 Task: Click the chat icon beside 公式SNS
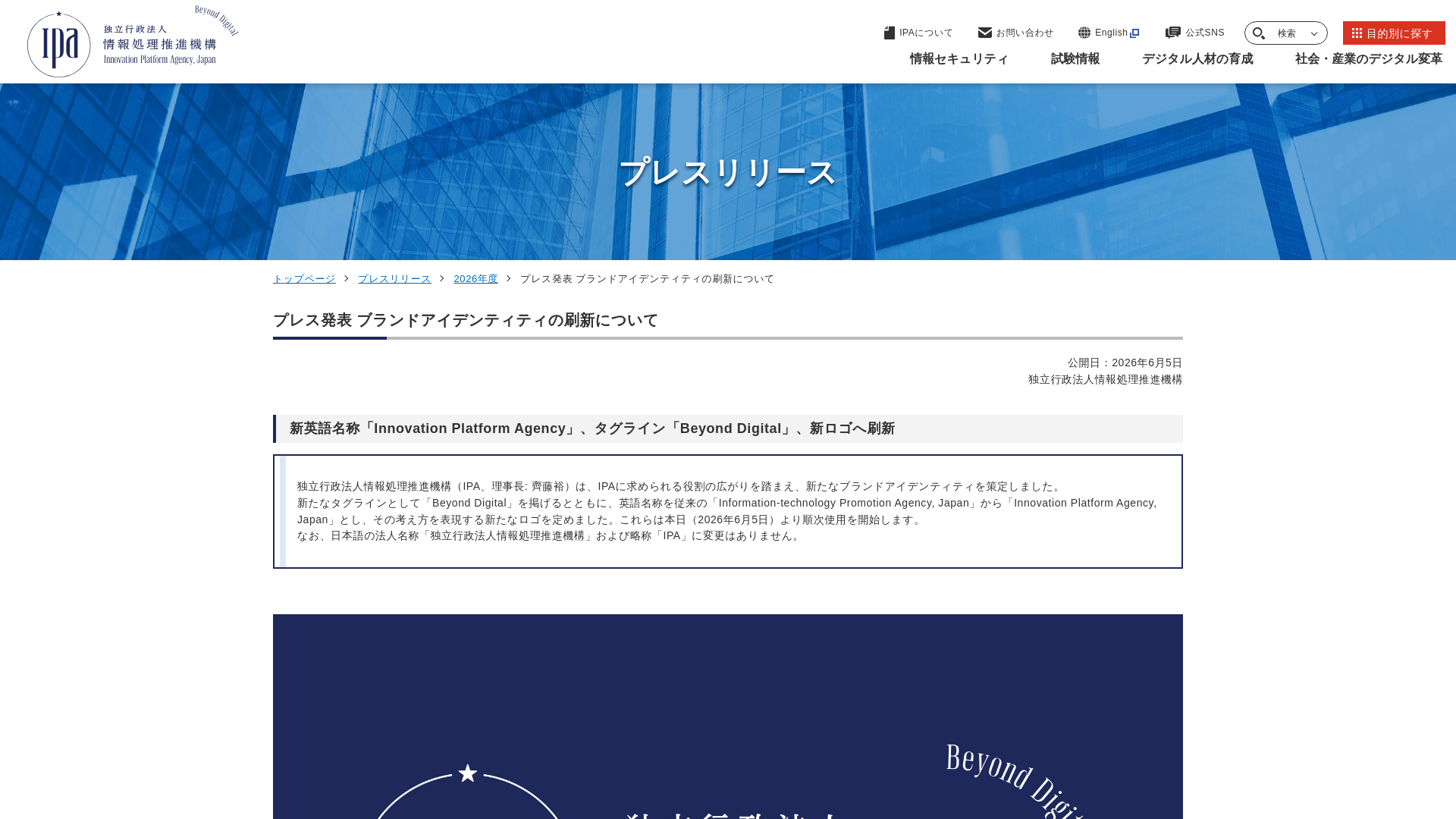tap(1173, 33)
